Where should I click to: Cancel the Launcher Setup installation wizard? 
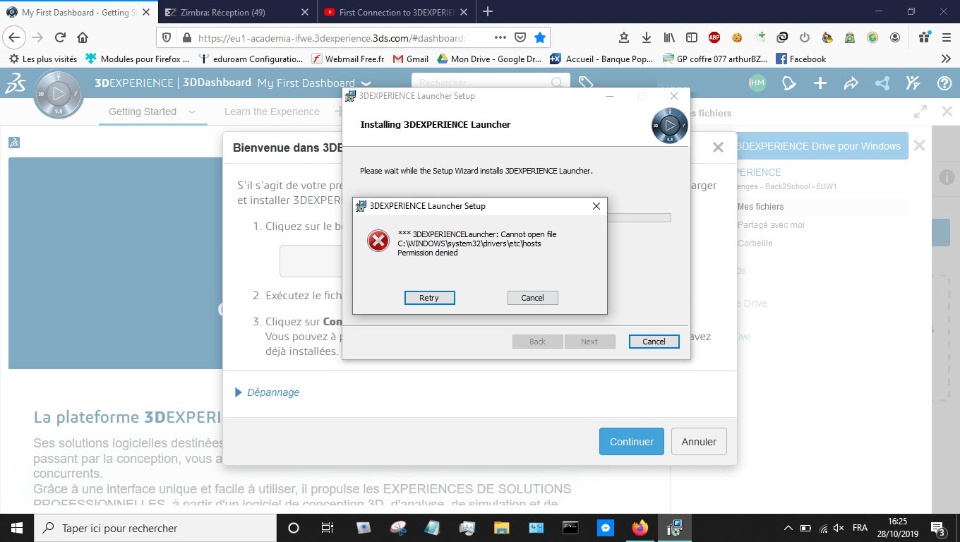(x=653, y=342)
